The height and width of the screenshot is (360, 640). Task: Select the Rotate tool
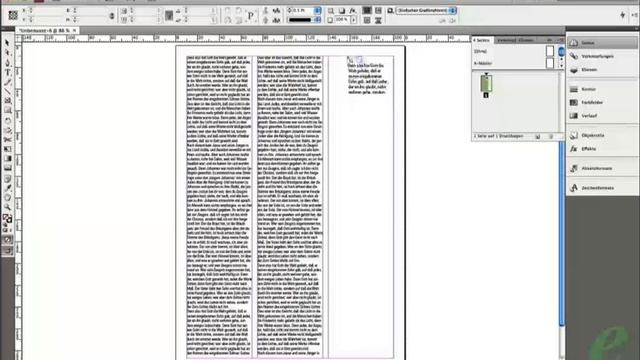pyautogui.click(x=7, y=121)
